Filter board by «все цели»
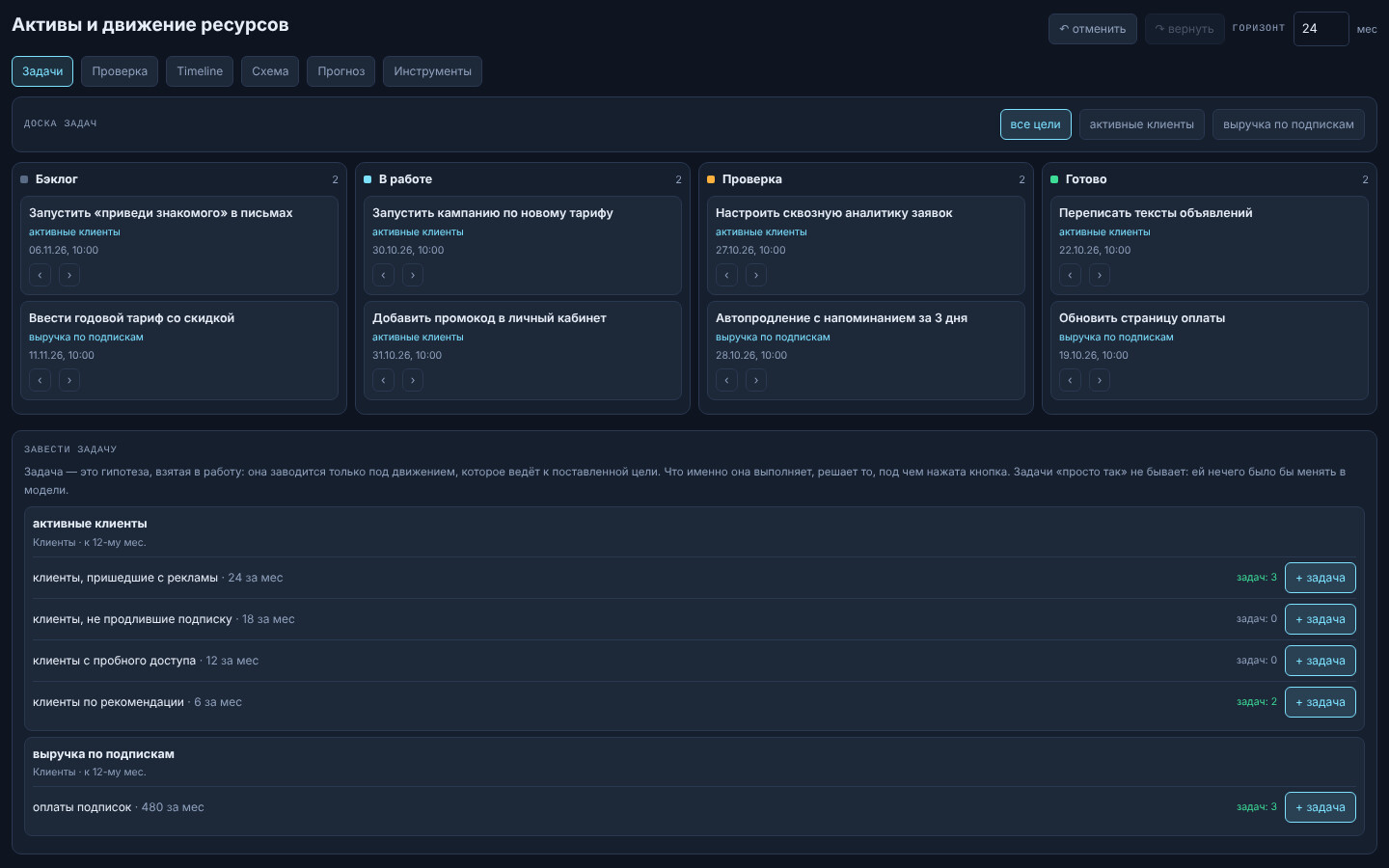The width and height of the screenshot is (1389, 868). (x=1035, y=124)
